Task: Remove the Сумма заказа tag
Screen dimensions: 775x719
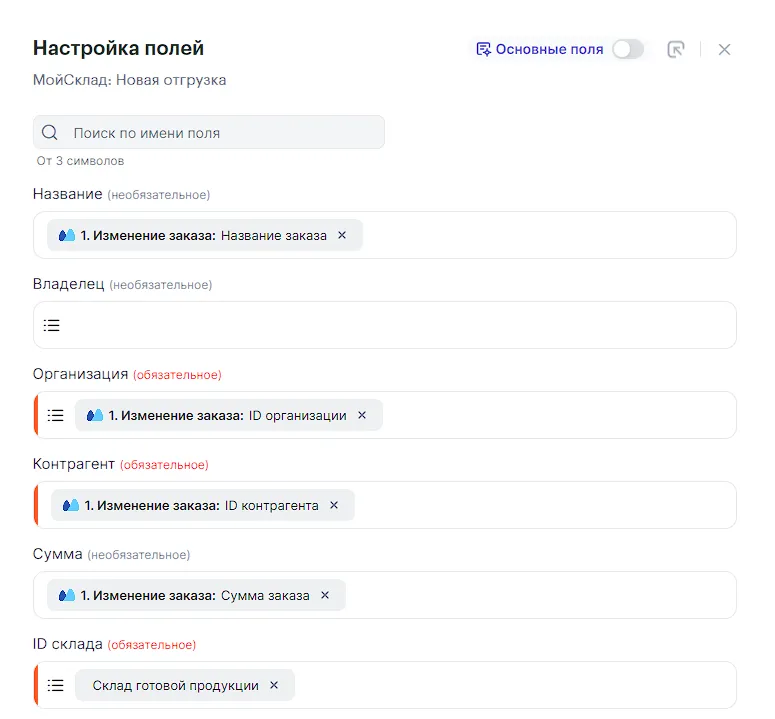Action: (325, 595)
